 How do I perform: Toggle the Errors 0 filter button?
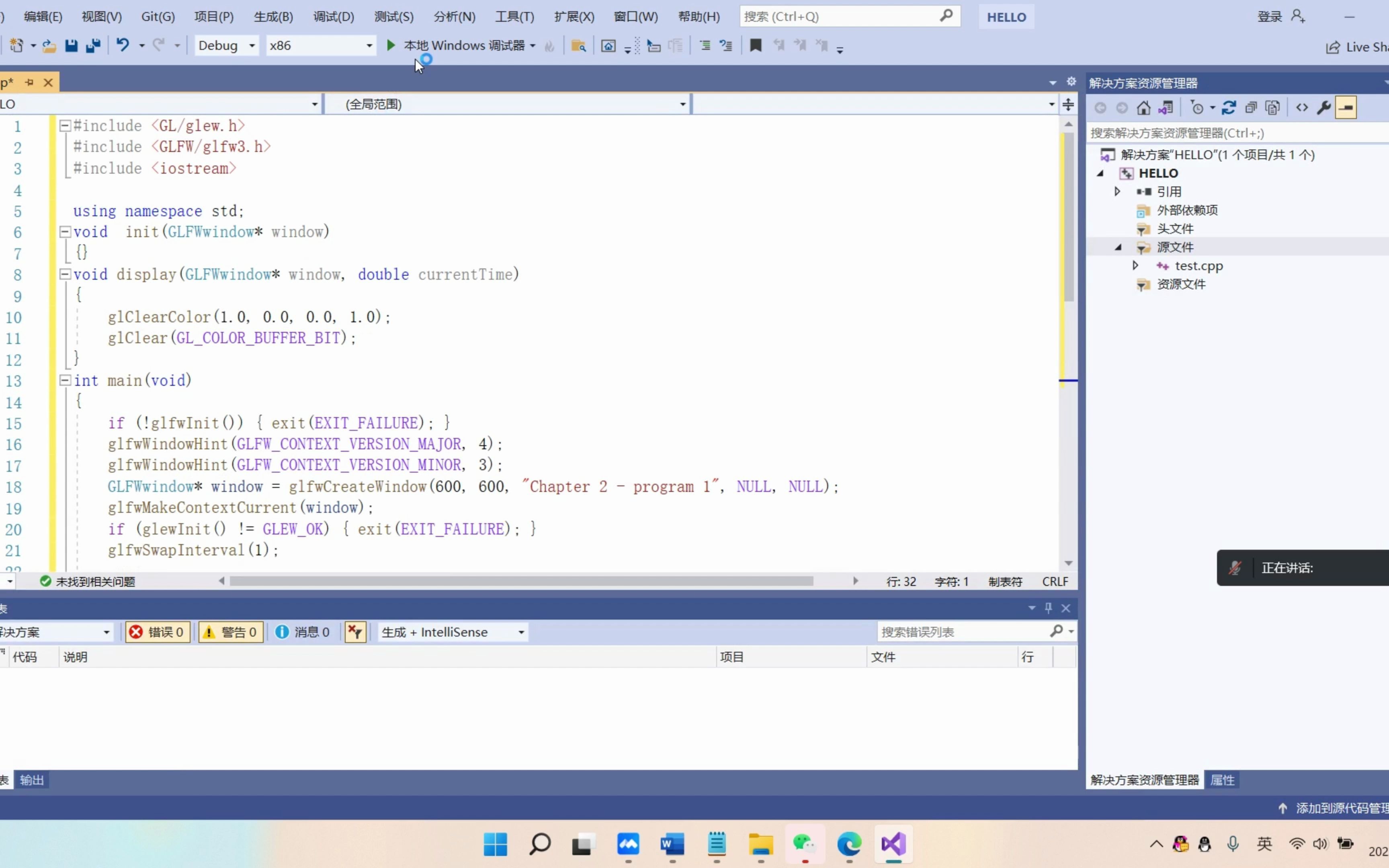coord(157,632)
